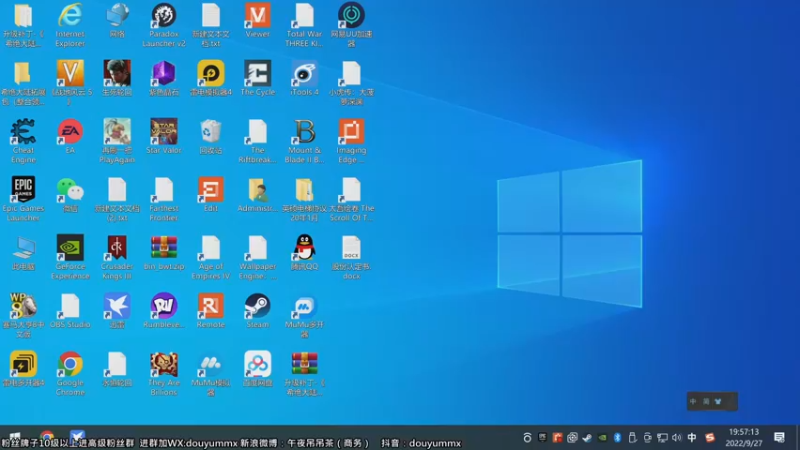Open They Are Billions shortcut

coord(164,373)
